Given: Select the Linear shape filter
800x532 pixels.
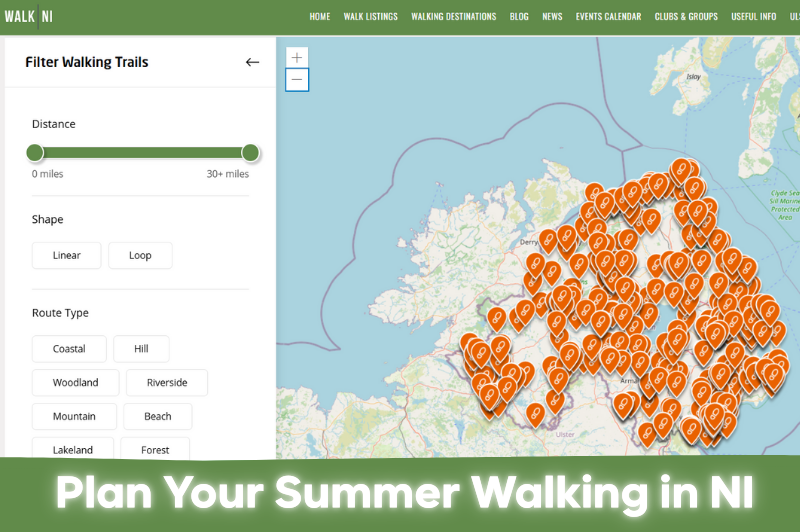Looking at the screenshot, I should tap(66, 256).
